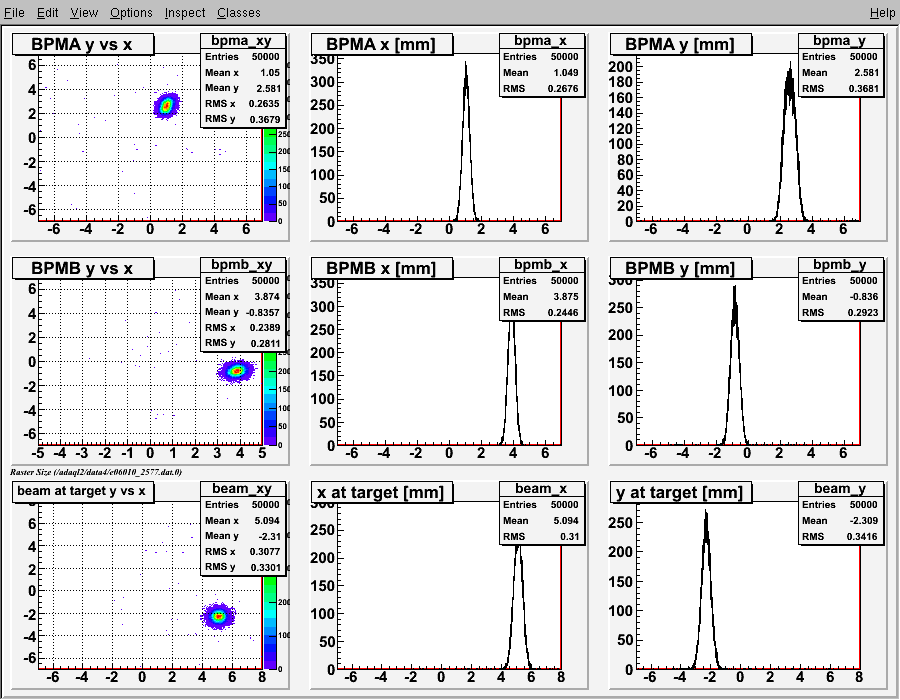Click RMS y 0.3679 in bpma_xy stats
Screen dimensions: 900x700
[x=242, y=119]
